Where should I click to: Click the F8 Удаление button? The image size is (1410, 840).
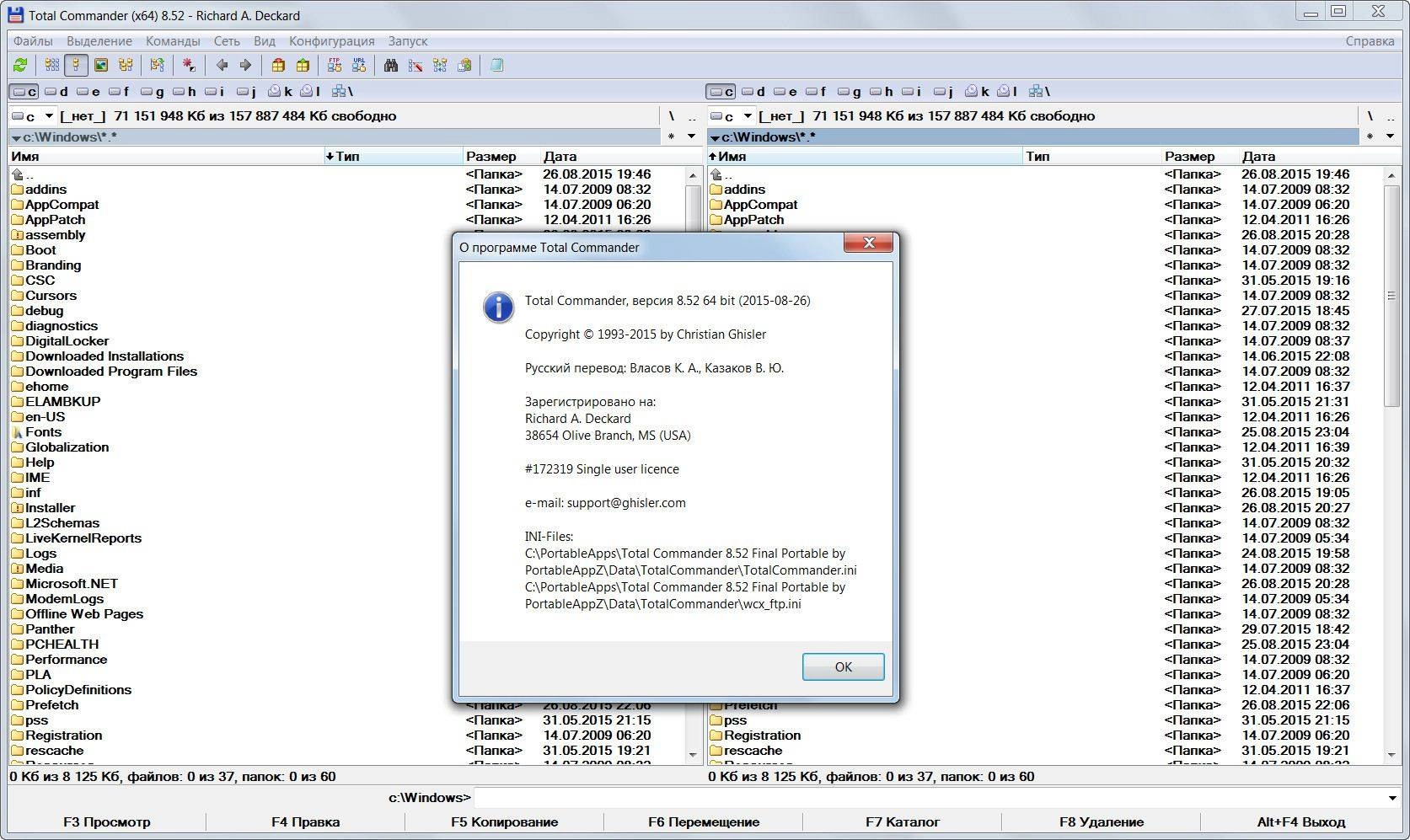click(1102, 821)
